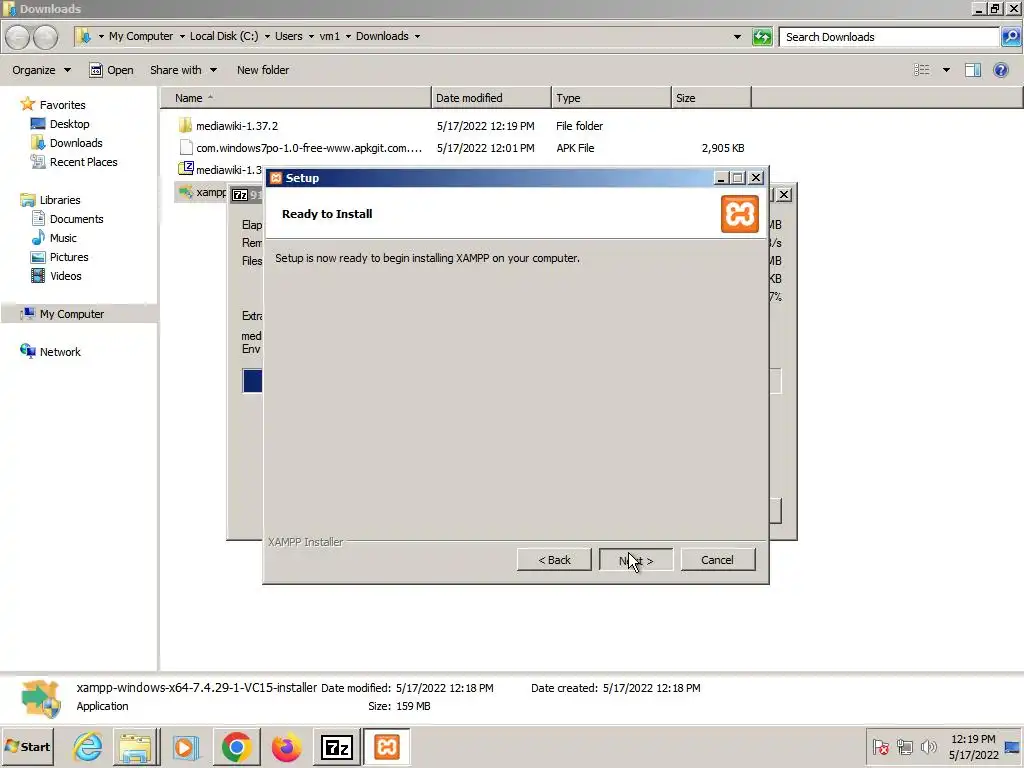Launch Google Chrome from taskbar

[x=236, y=746]
